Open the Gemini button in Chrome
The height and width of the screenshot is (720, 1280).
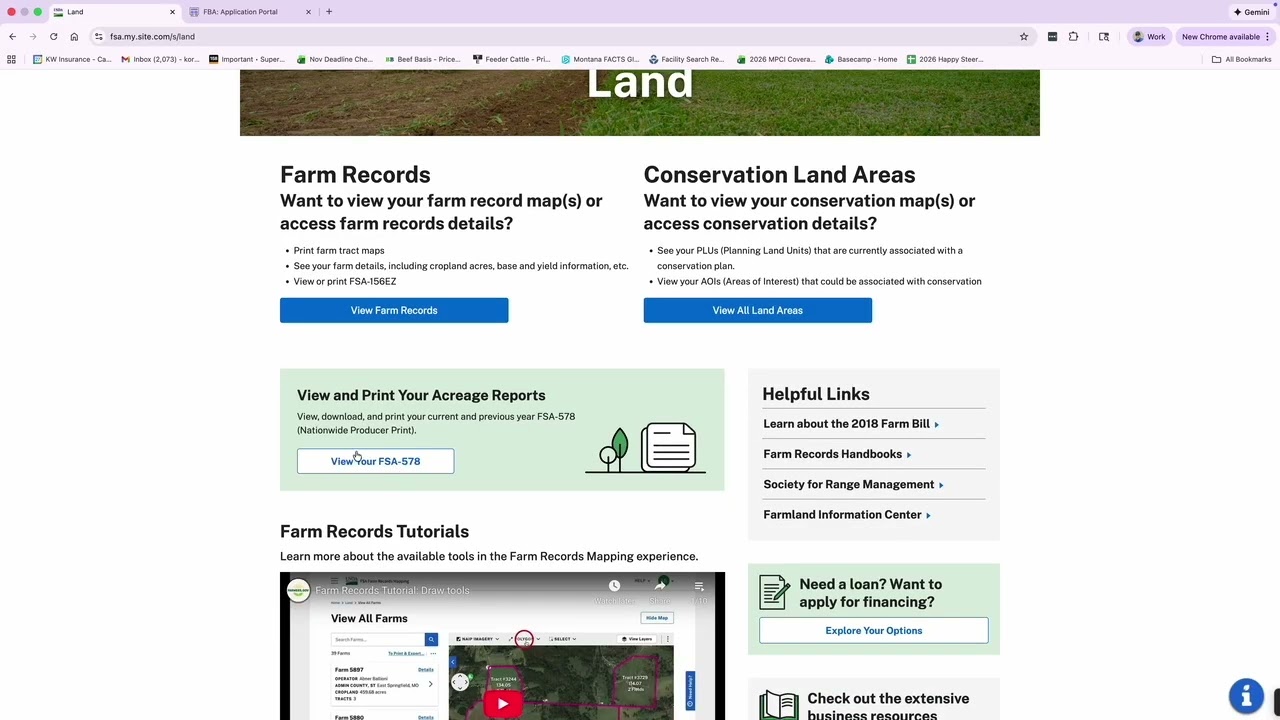(x=1251, y=12)
